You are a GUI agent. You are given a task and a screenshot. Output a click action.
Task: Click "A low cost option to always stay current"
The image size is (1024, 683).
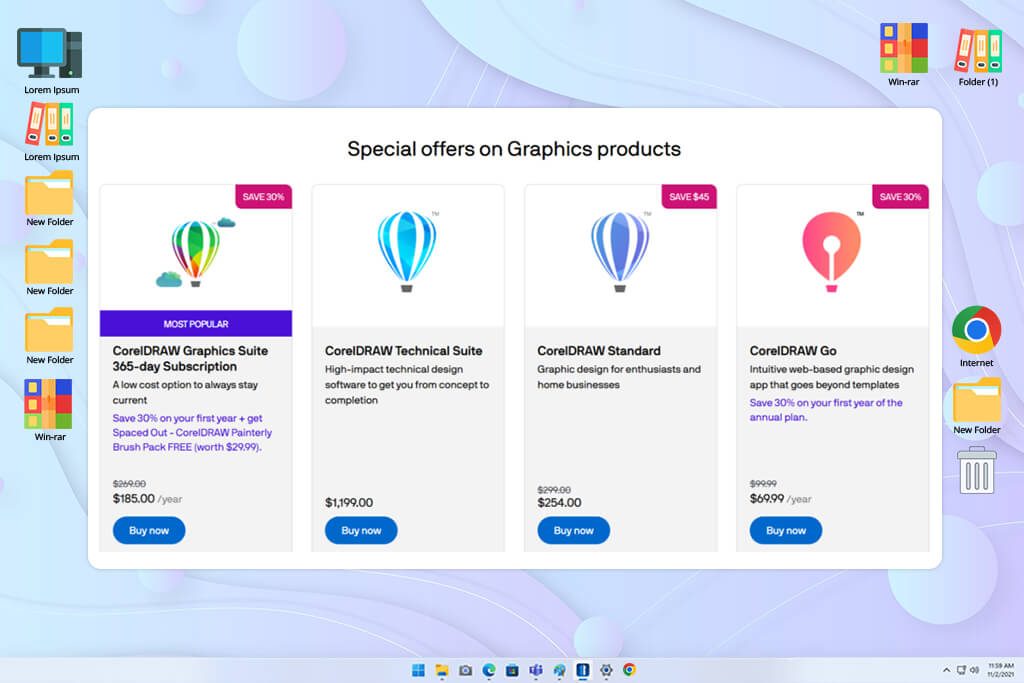pyautogui.click(x=185, y=392)
